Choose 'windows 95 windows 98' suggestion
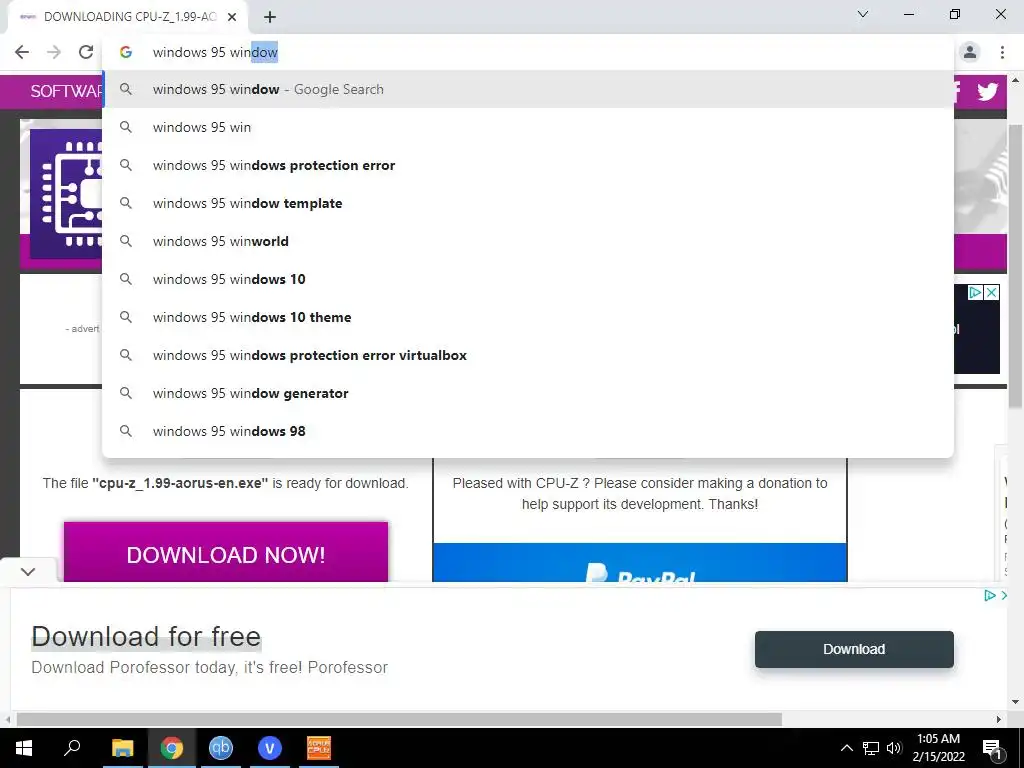Viewport: 1024px width, 768px height. 528,431
